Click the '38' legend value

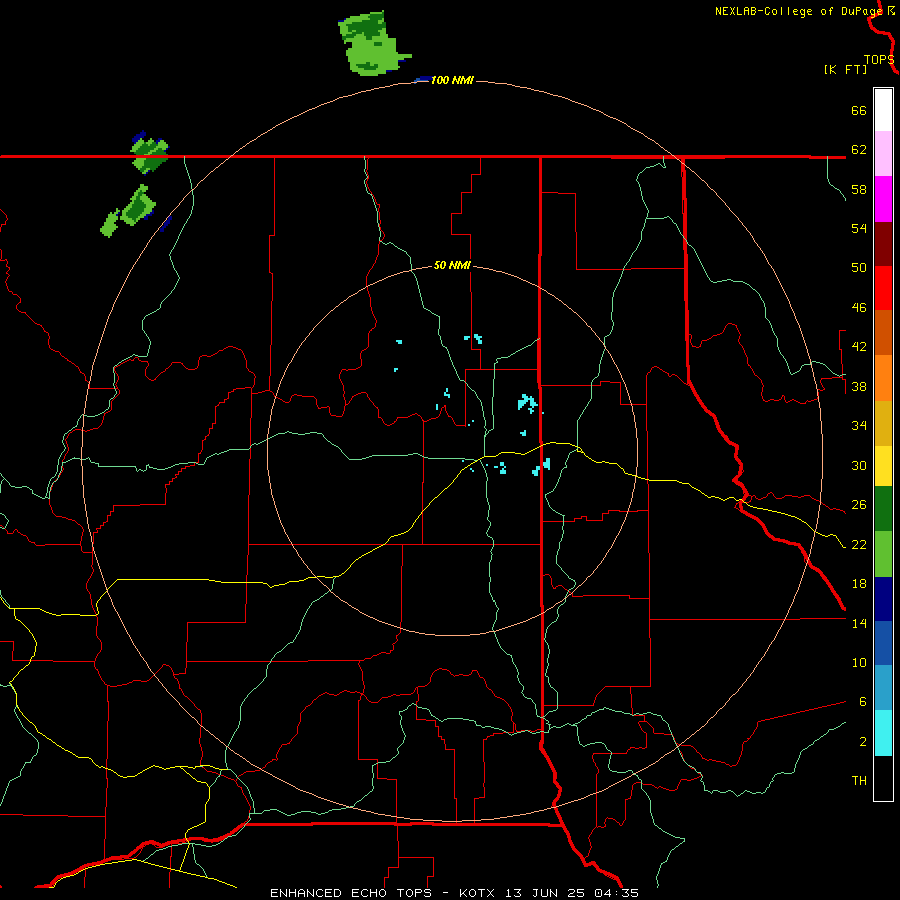pyautogui.click(x=859, y=387)
